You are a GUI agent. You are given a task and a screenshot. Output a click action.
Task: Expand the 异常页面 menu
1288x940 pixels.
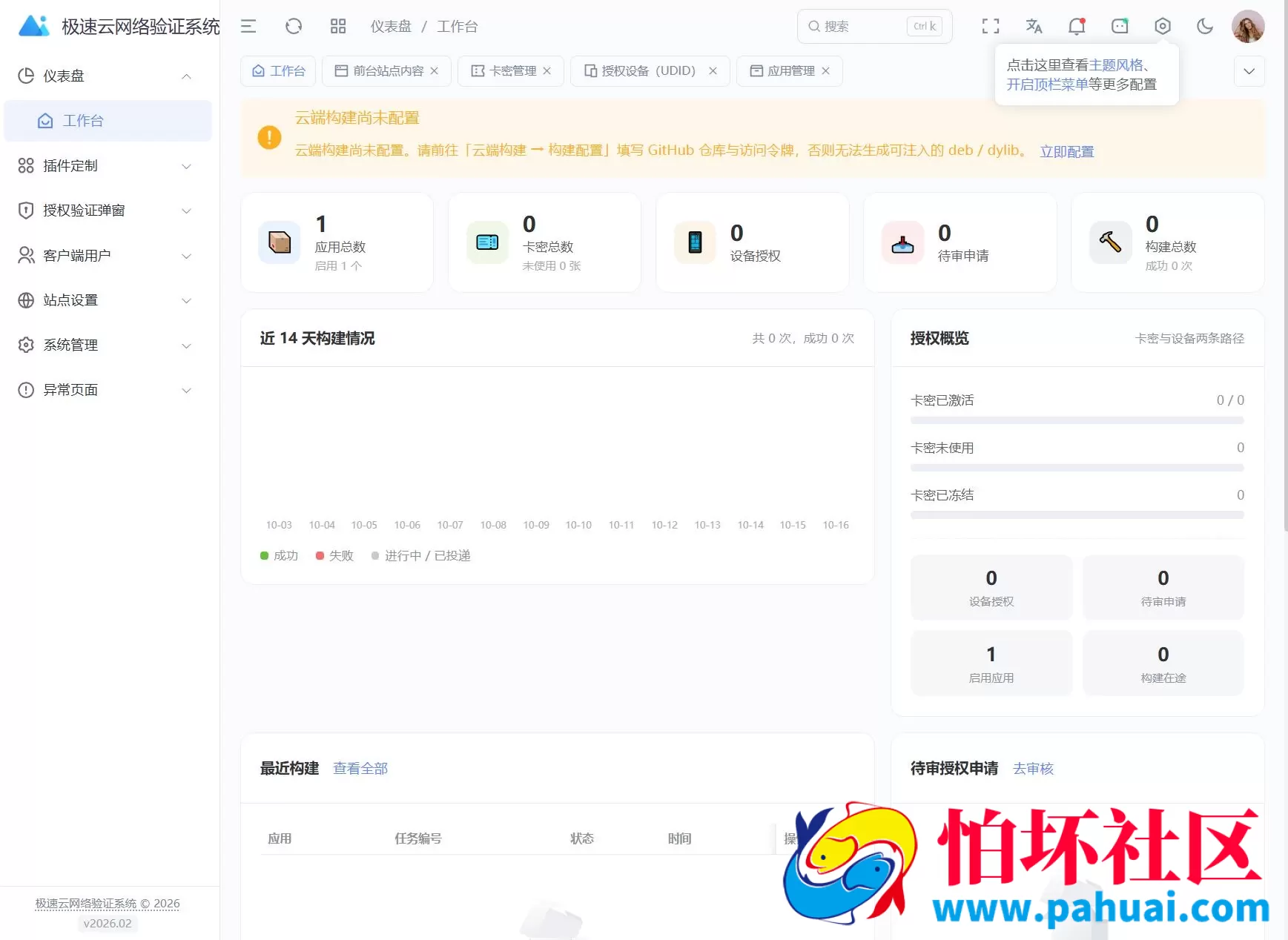point(108,390)
